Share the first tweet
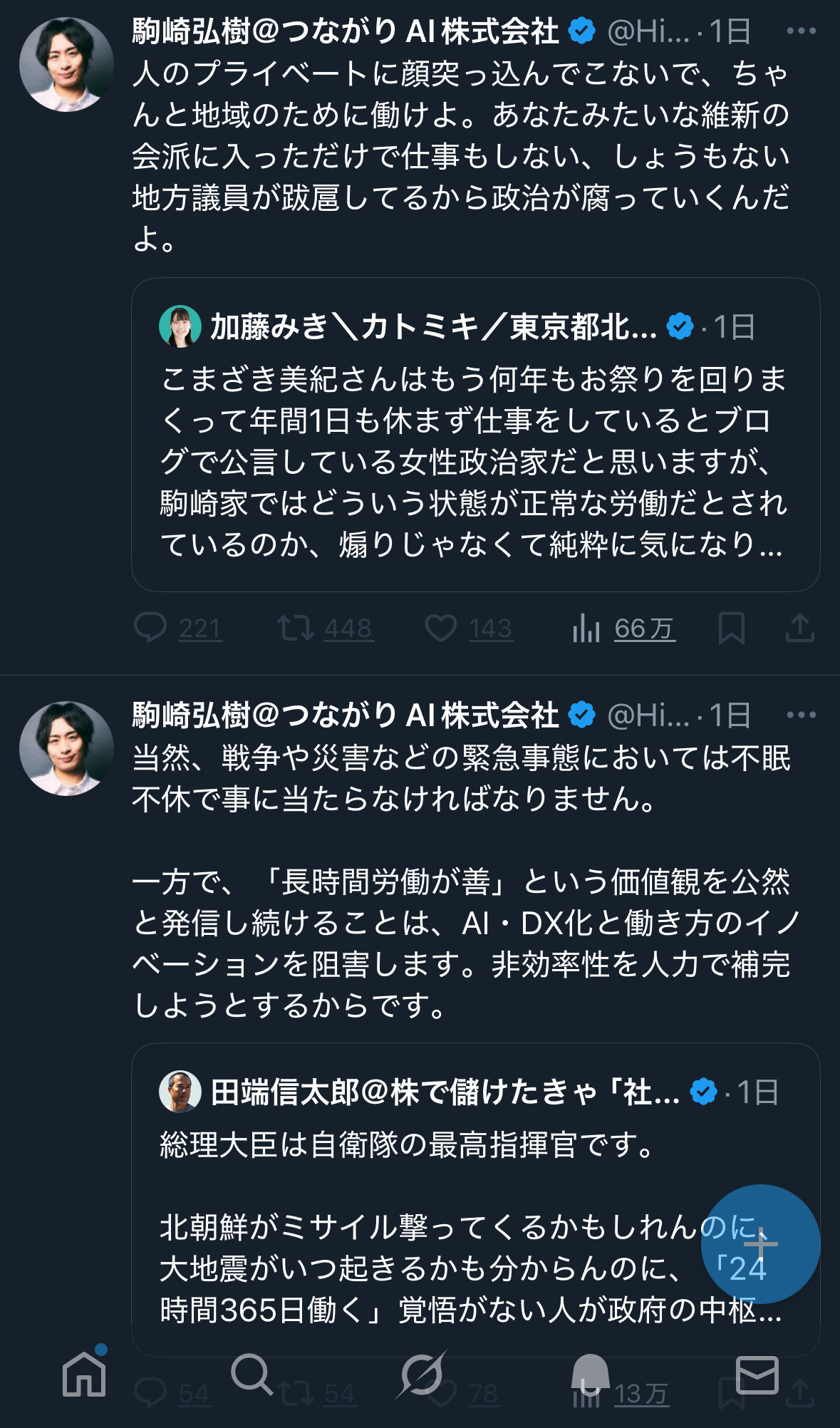 (799, 628)
